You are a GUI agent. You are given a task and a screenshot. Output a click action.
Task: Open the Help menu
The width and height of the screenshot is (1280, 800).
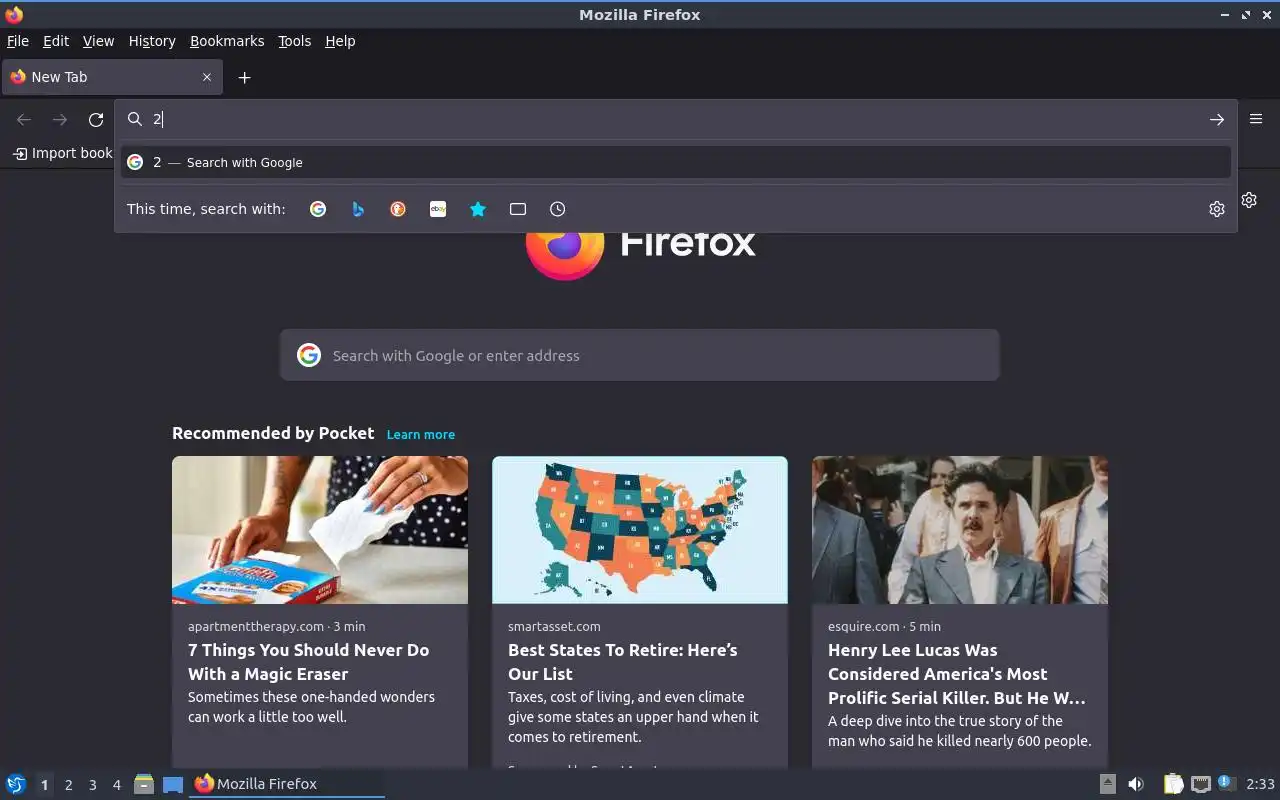click(340, 41)
